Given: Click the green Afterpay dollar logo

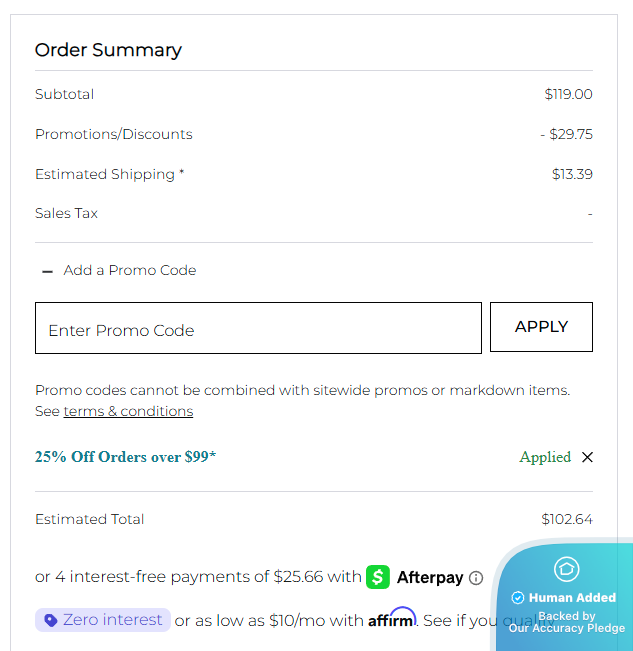Looking at the screenshot, I should [378, 577].
